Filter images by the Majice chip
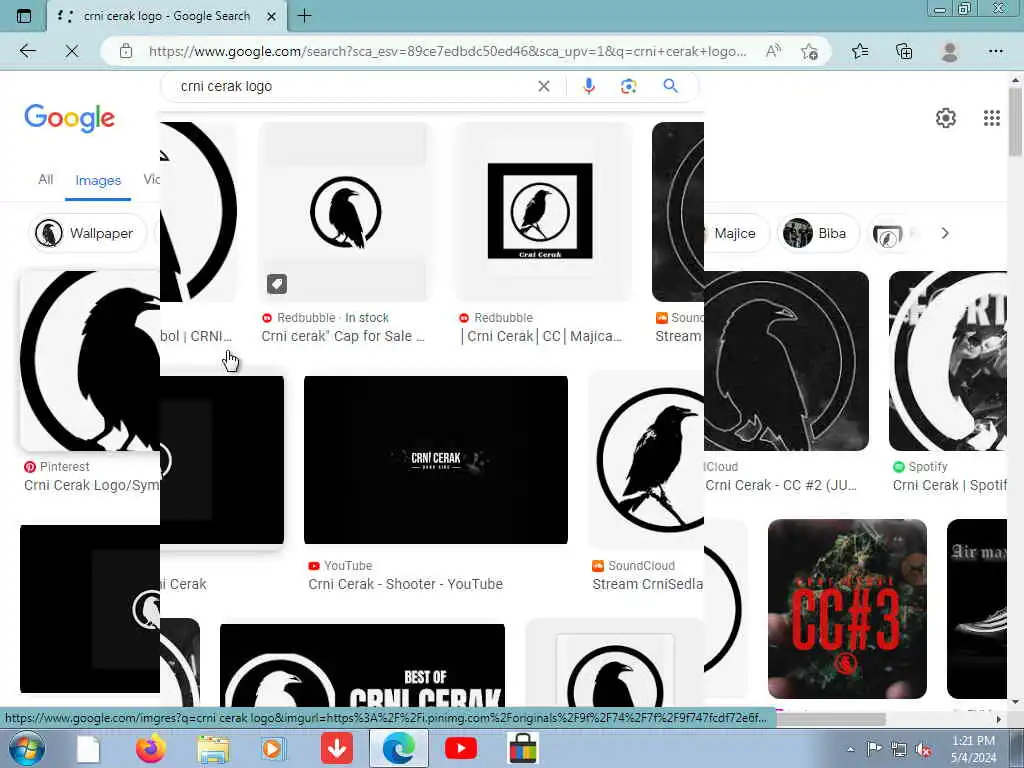The image size is (1024, 768). pyautogui.click(x=734, y=233)
